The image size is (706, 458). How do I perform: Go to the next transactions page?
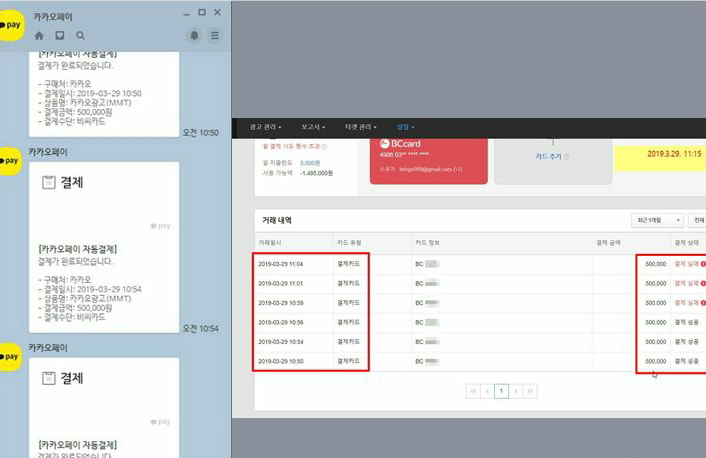516,391
